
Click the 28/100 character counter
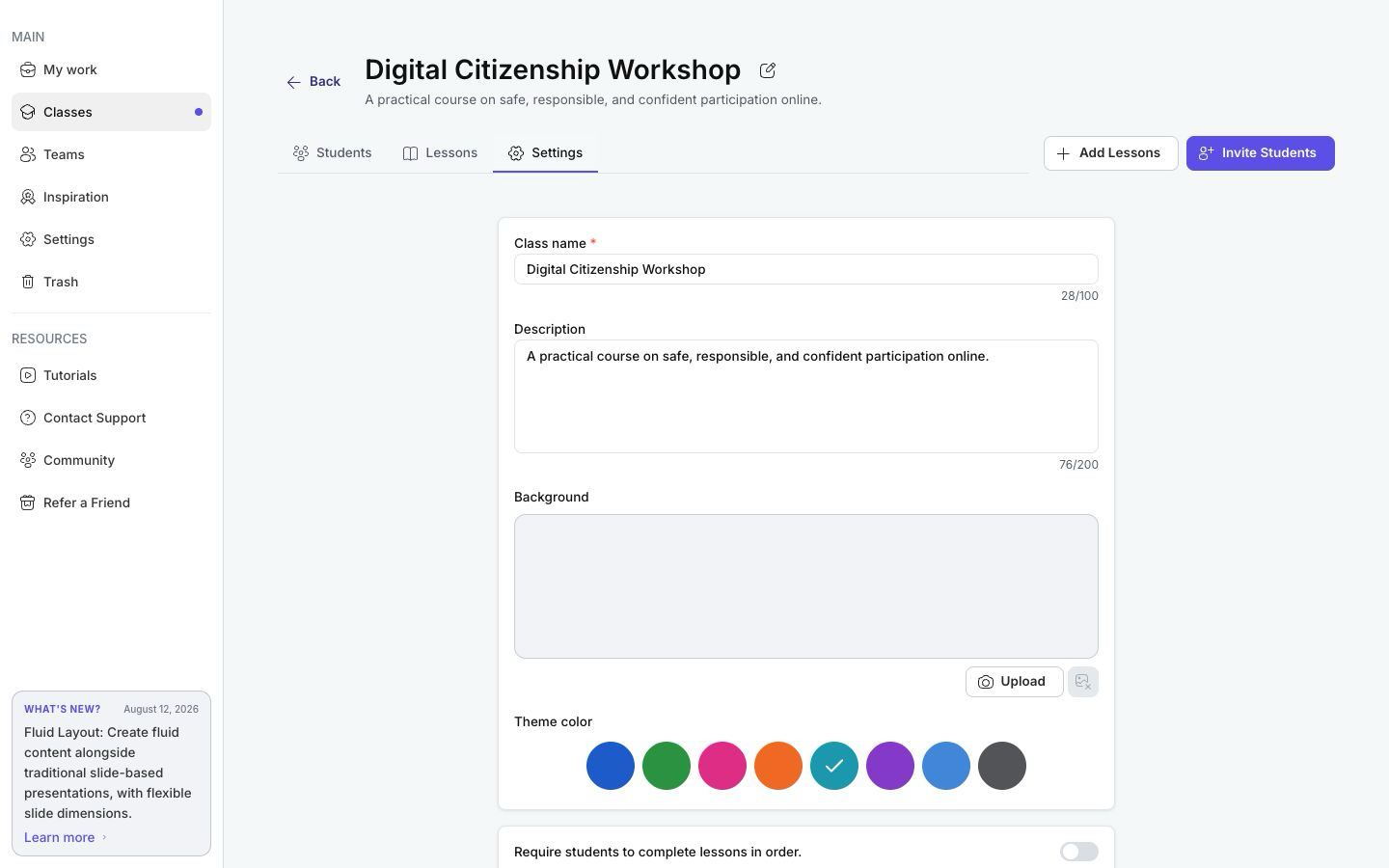1079,296
